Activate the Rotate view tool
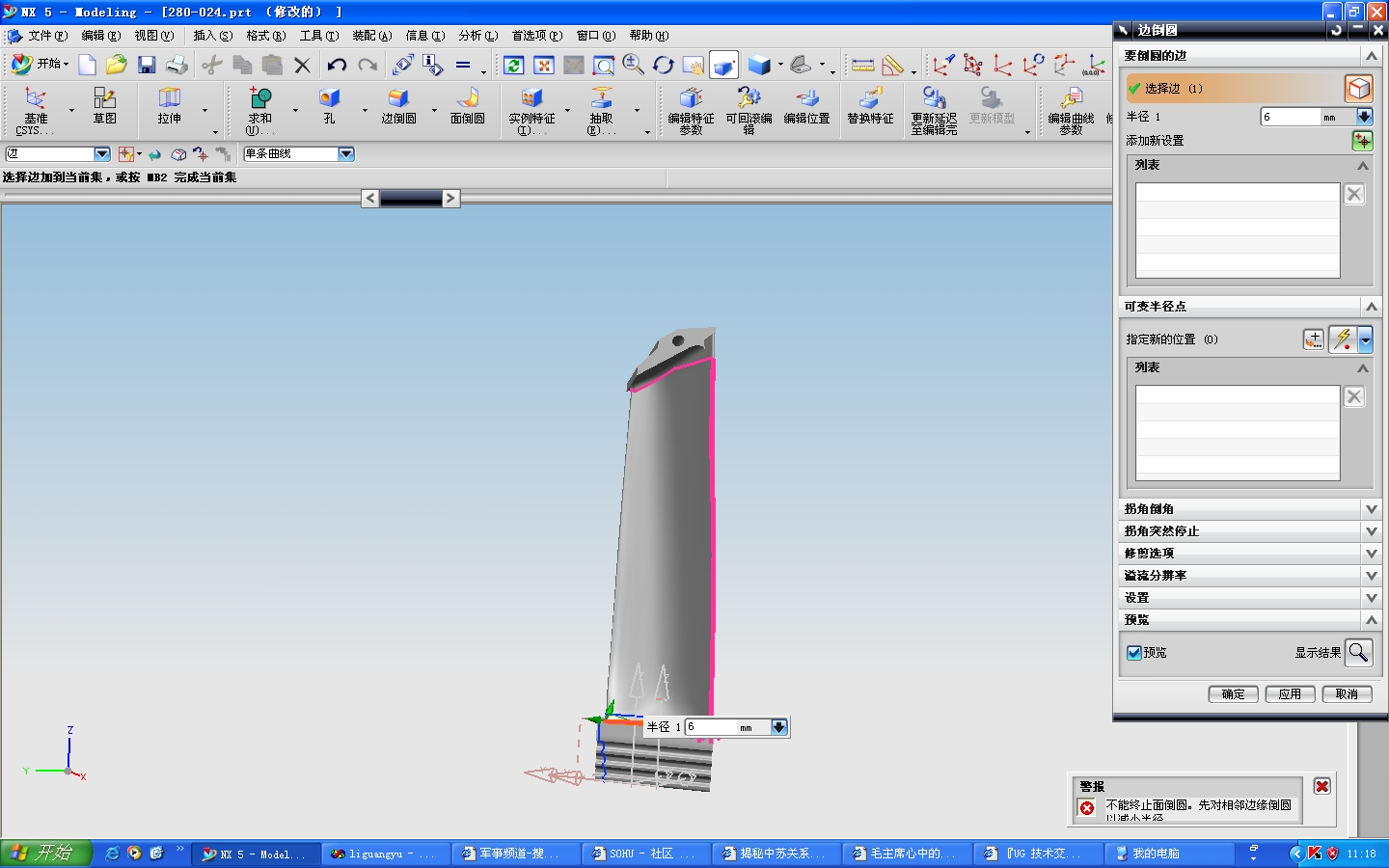The height and width of the screenshot is (868, 1389). point(664,65)
